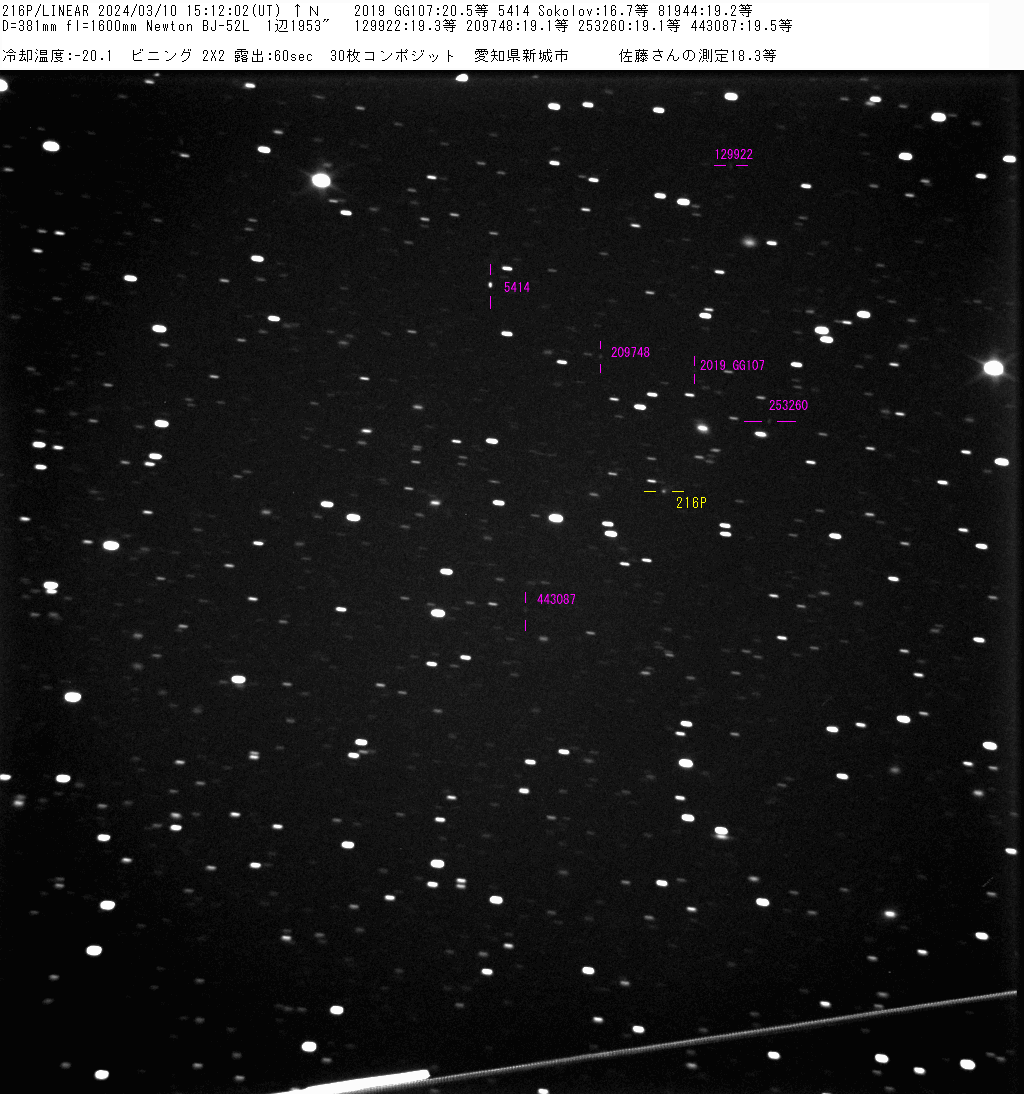Image resolution: width=1024 pixels, height=1094 pixels.
Task: Click the 30枚コンポジット header text
Action: pos(393,56)
